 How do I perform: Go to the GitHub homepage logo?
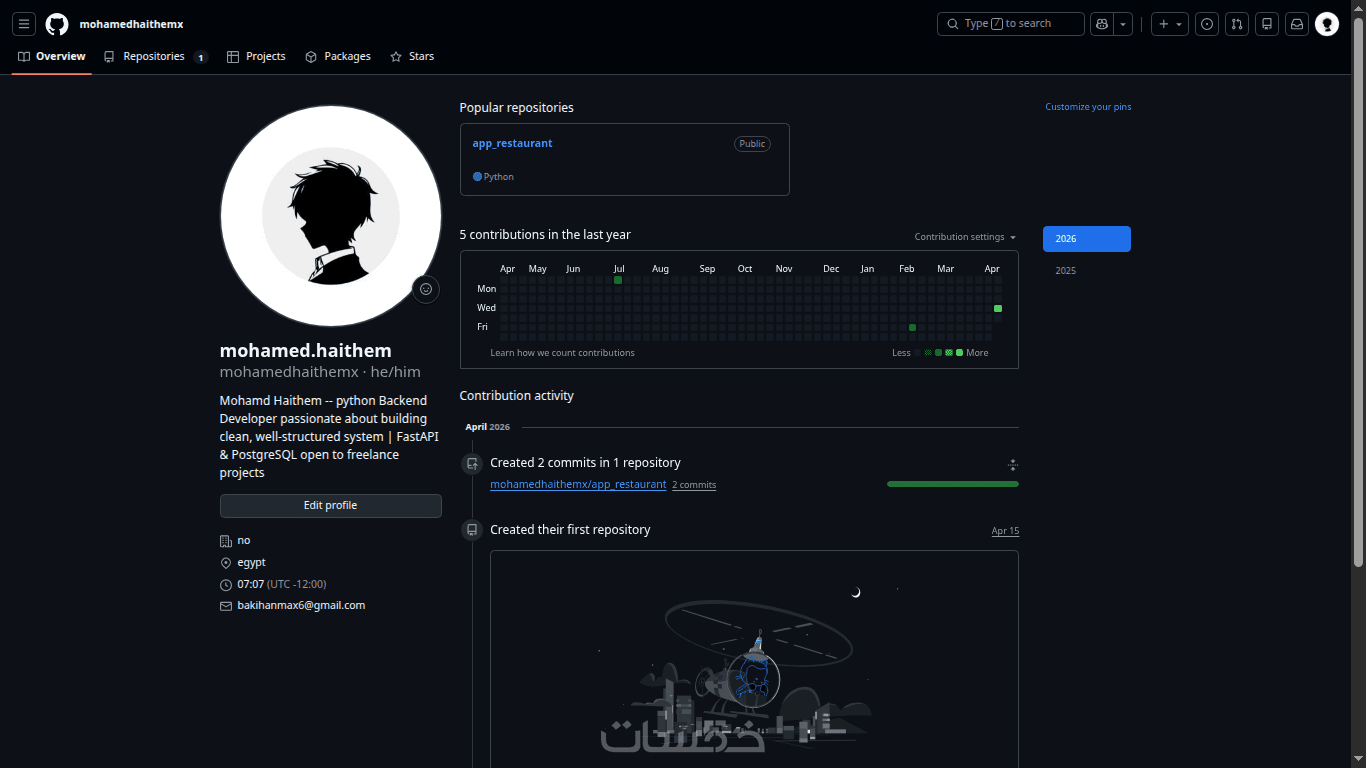[x=57, y=24]
